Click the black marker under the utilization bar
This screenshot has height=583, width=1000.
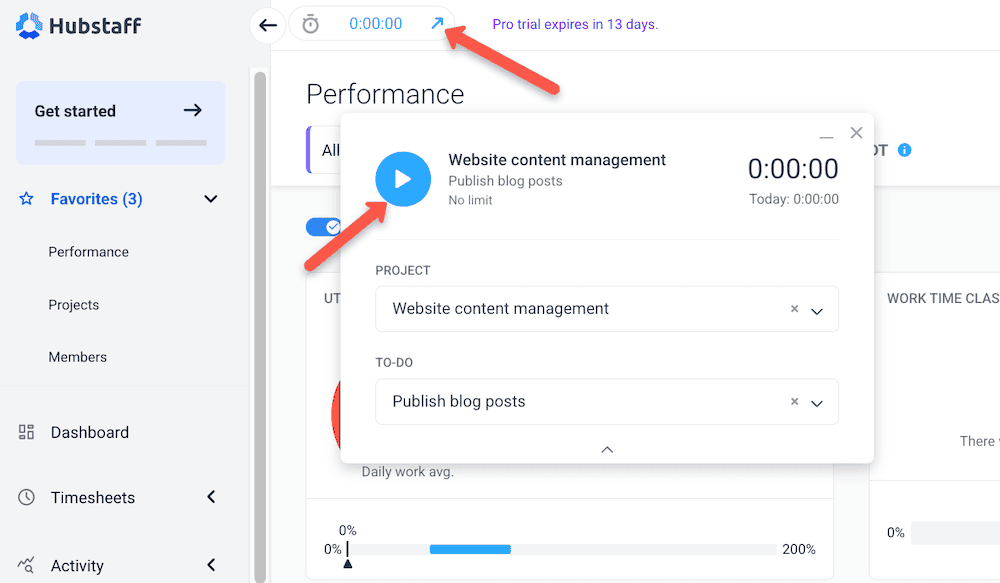coord(348,564)
